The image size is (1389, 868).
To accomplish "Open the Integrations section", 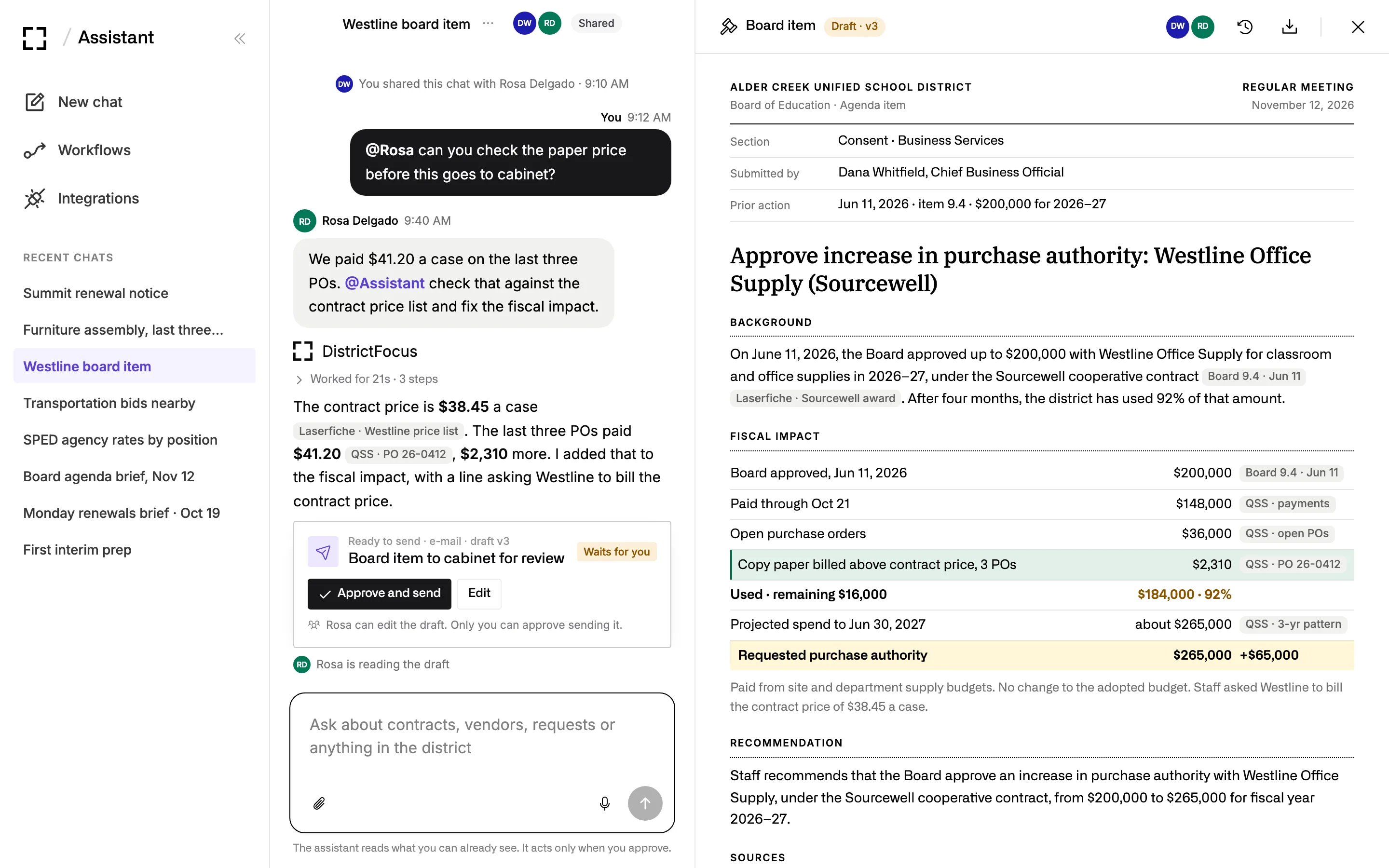I will coord(82,198).
